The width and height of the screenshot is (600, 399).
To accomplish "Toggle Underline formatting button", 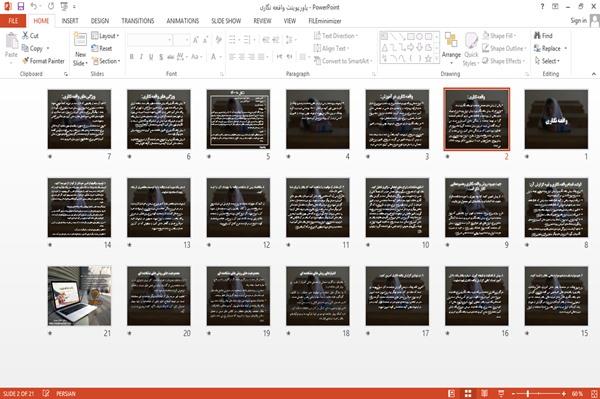I will point(151,57).
